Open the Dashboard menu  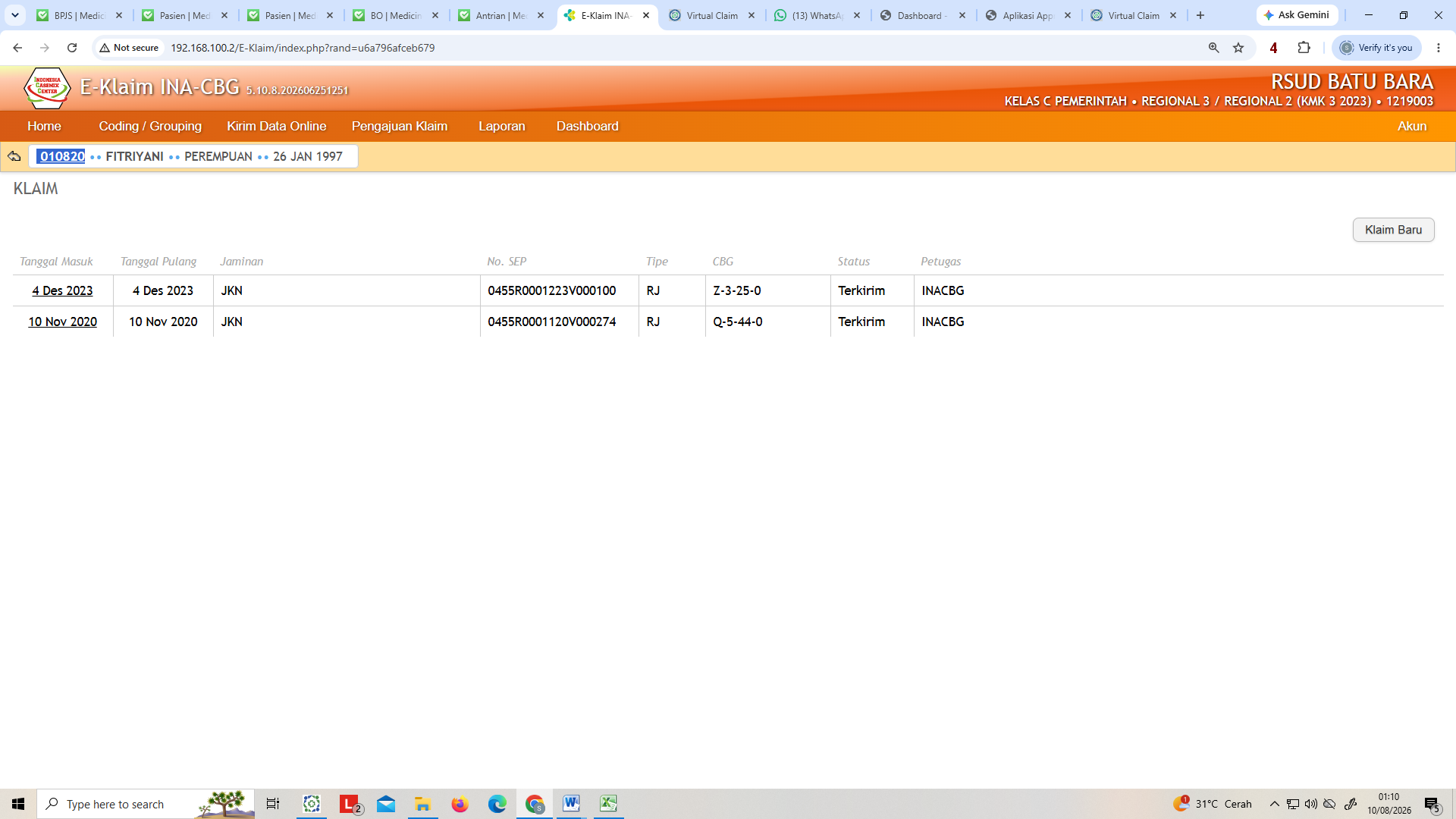587,127
